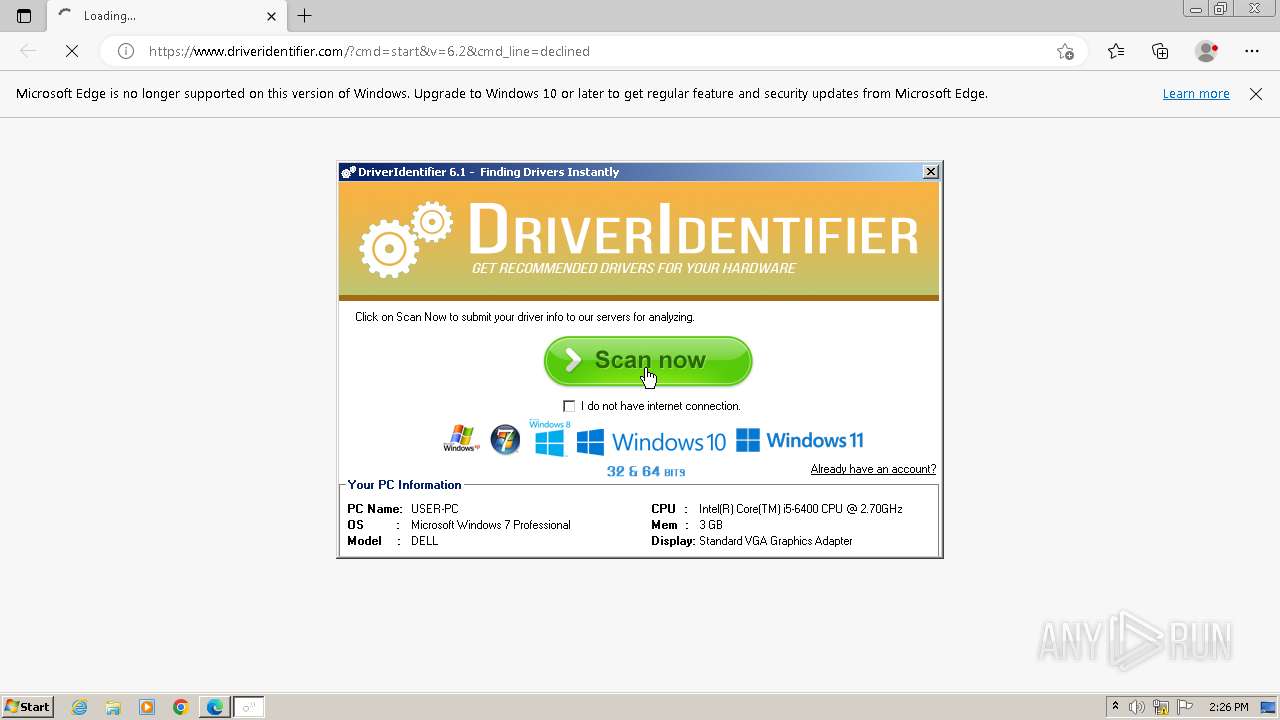
Task: Open a new tab
Action: point(305,16)
